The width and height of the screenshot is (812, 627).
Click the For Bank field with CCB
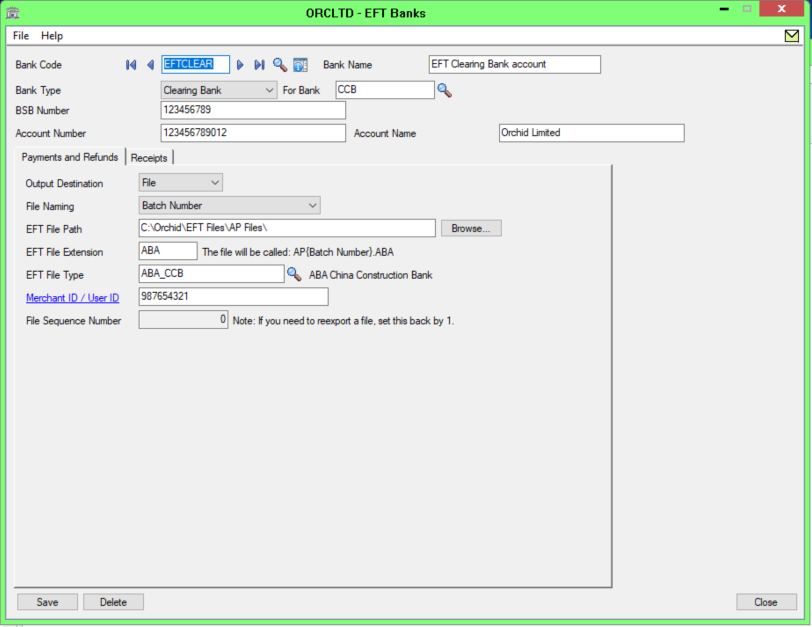coord(385,90)
